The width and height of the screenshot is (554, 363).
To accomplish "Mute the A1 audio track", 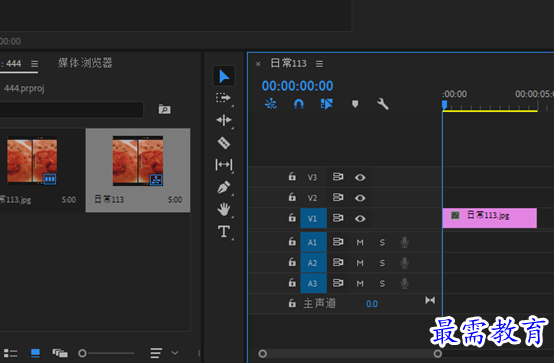I will (x=360, y=242).
